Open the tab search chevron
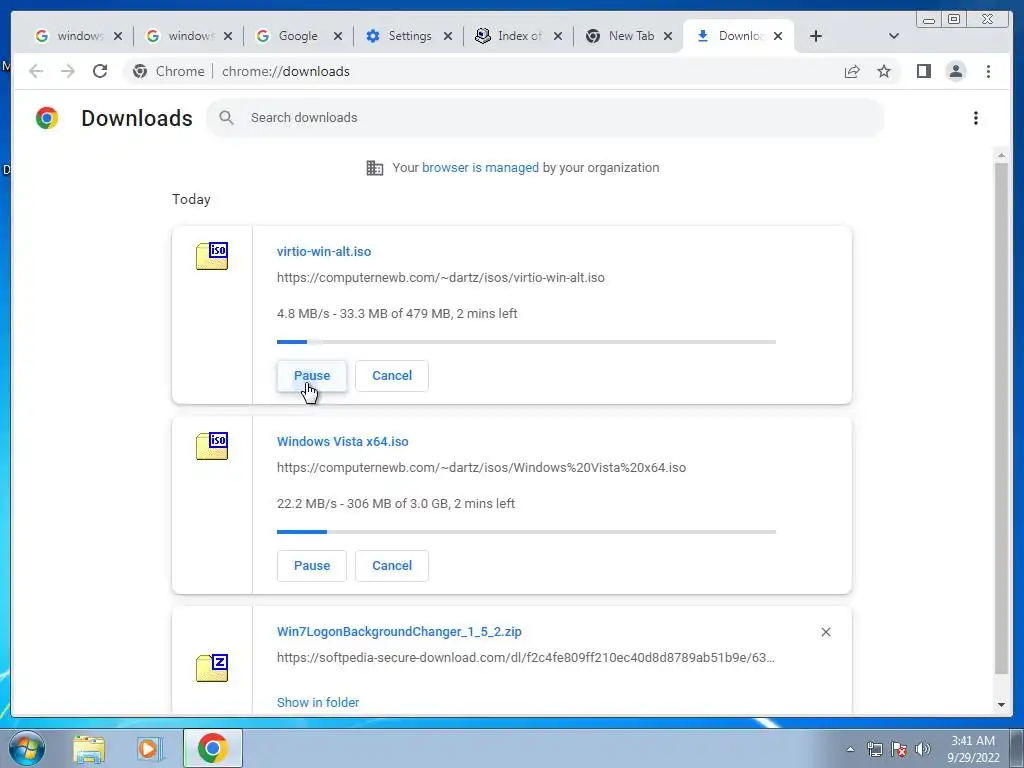The height and width of the screenshot is (768, 1024). tap(894, 36)
